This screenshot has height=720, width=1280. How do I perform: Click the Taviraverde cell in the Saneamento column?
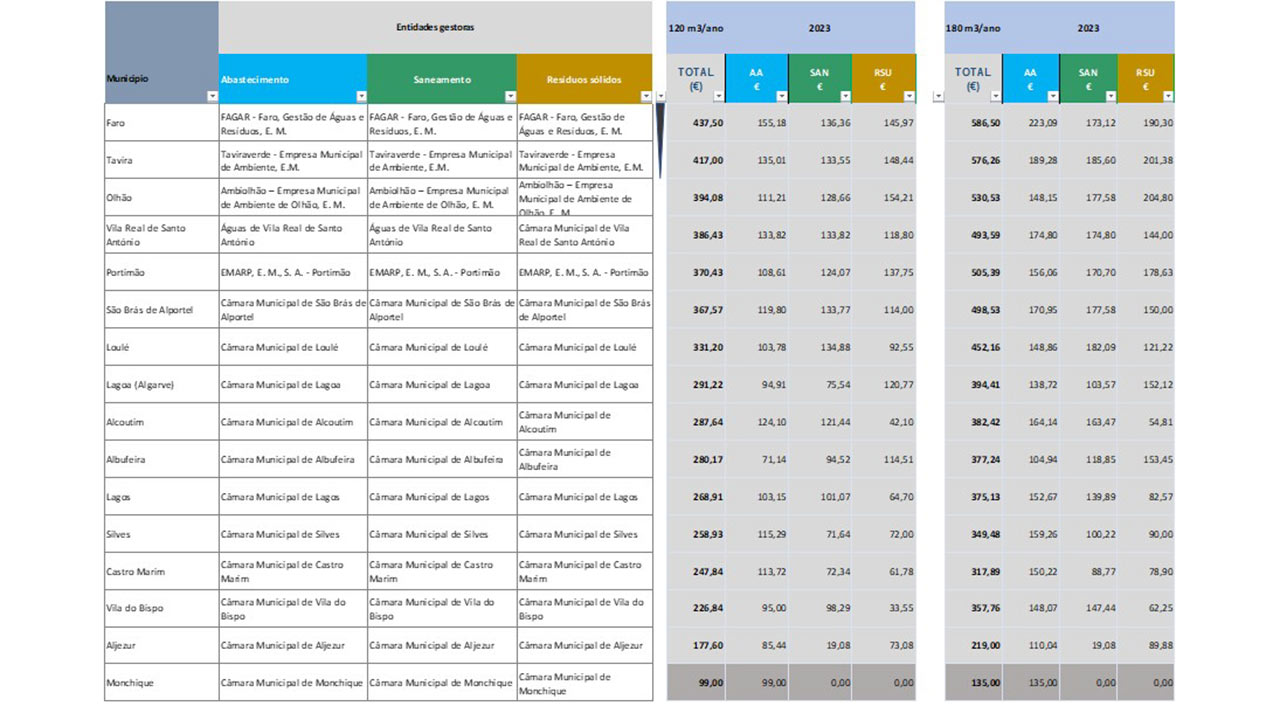442,160
